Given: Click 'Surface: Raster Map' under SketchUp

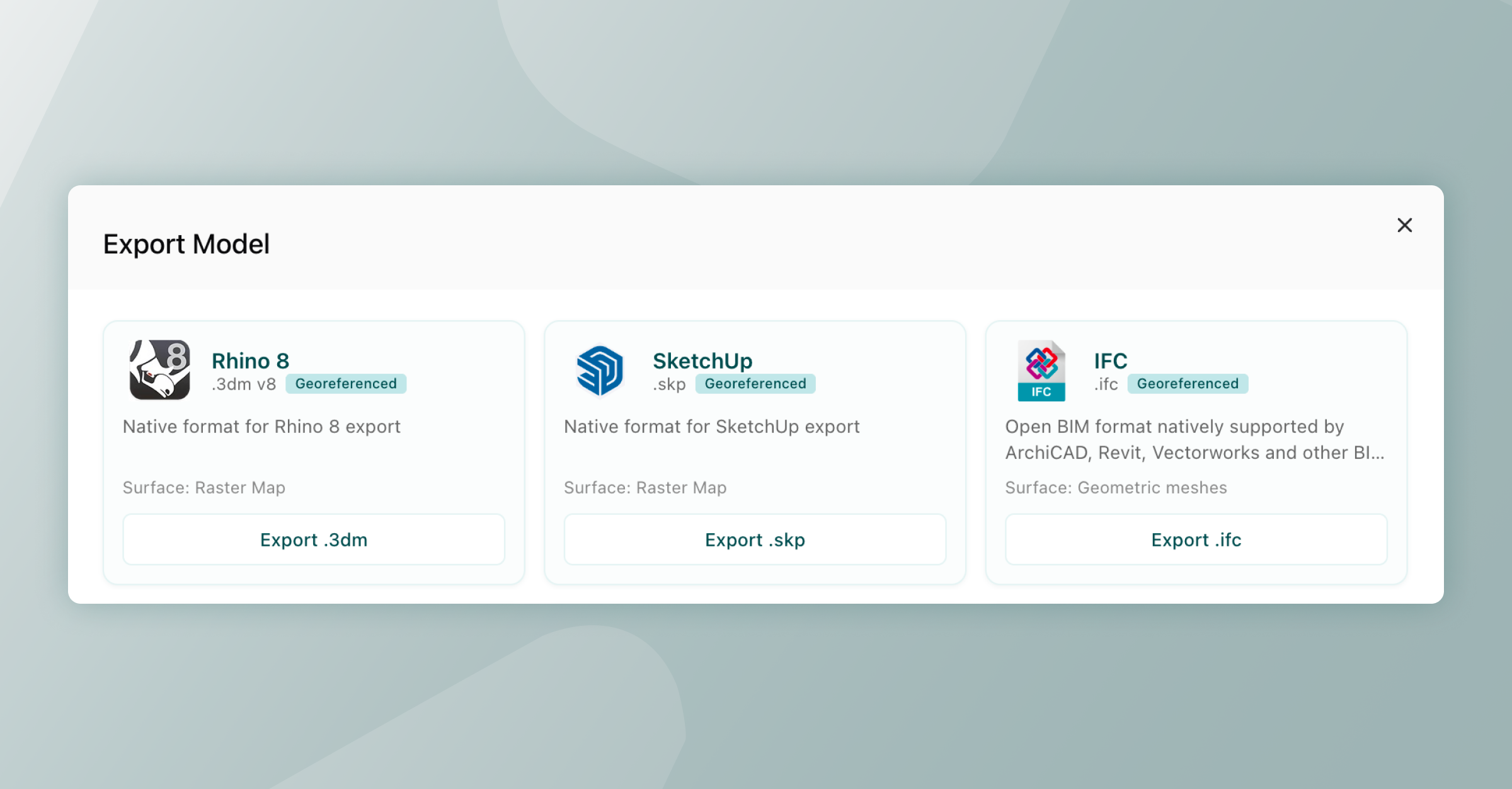Looking at the screenshot, I should pyautogui.click(x=645, y=488).
